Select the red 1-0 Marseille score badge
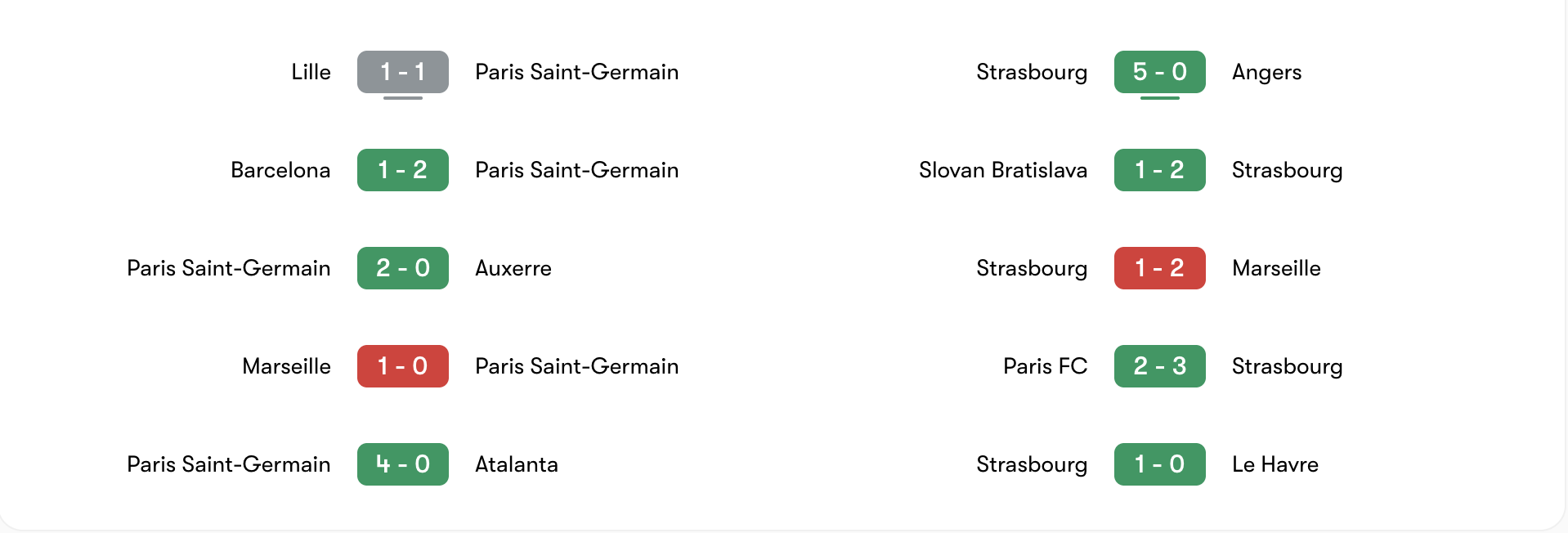This screenshot has height=533, width=1568. [402, 366]
